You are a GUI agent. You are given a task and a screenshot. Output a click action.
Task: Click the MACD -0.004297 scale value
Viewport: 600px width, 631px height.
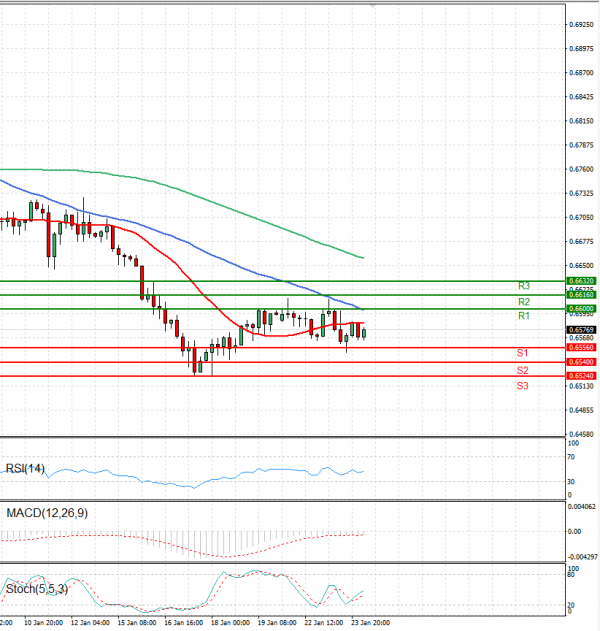pos(582,557)
